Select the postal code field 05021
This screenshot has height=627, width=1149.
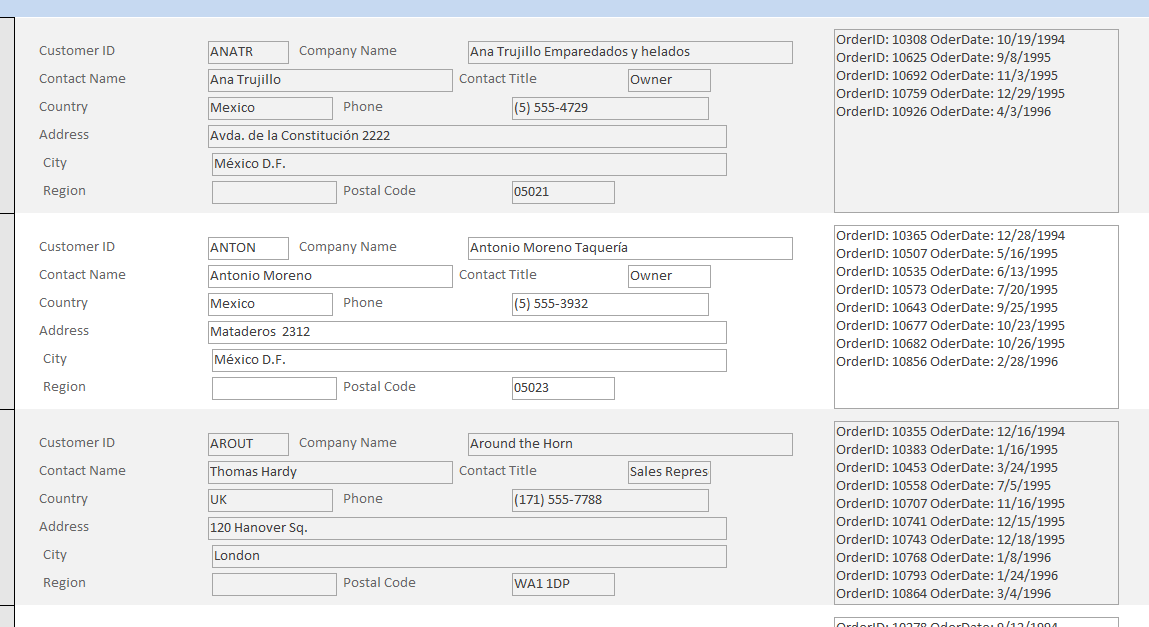[562, 192]
